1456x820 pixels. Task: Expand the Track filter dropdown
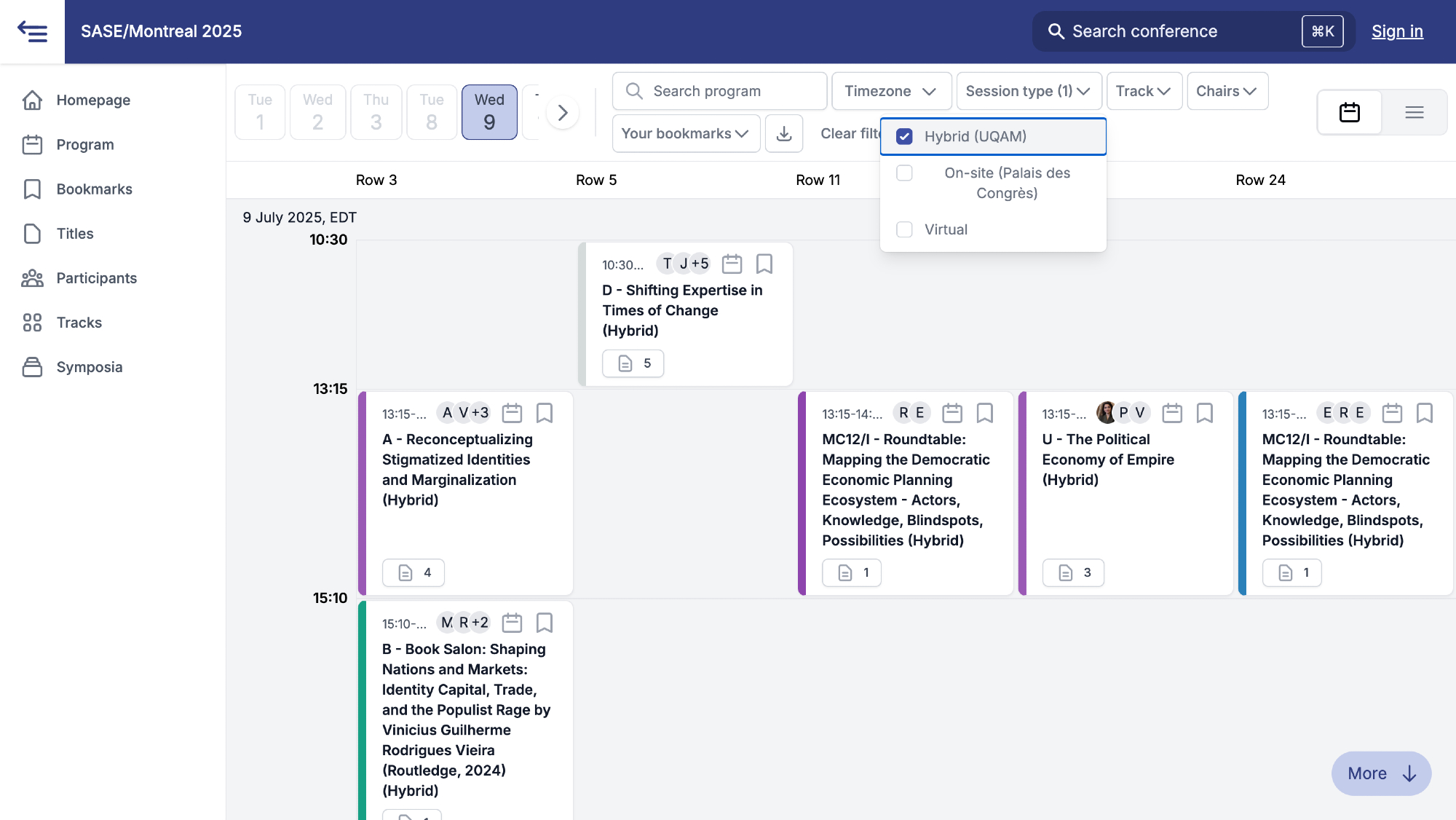point(1143,91)
